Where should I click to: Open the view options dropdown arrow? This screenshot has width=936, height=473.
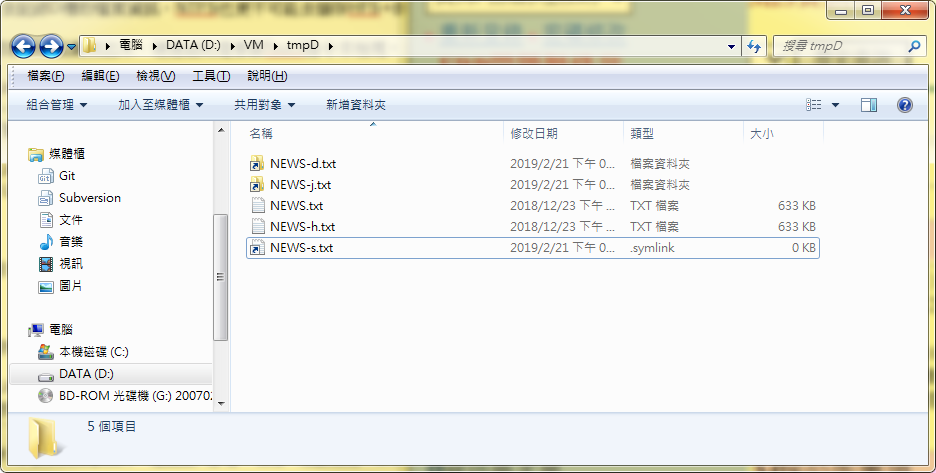click(x=835, y=105)
